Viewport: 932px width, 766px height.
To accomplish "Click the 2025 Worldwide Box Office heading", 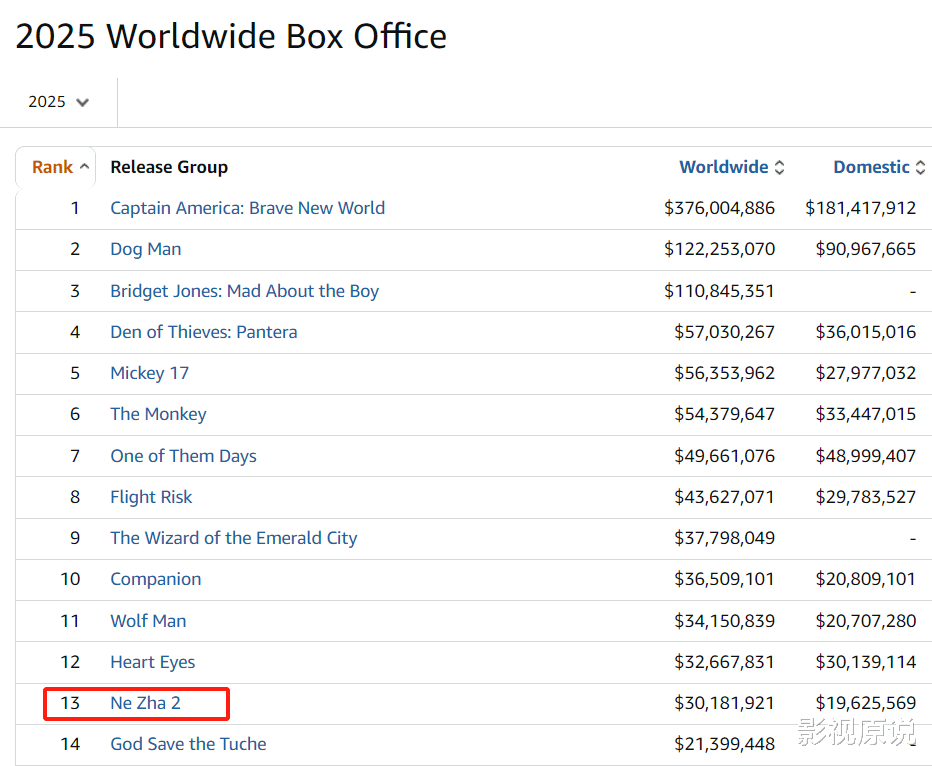I will click(231, 37).
